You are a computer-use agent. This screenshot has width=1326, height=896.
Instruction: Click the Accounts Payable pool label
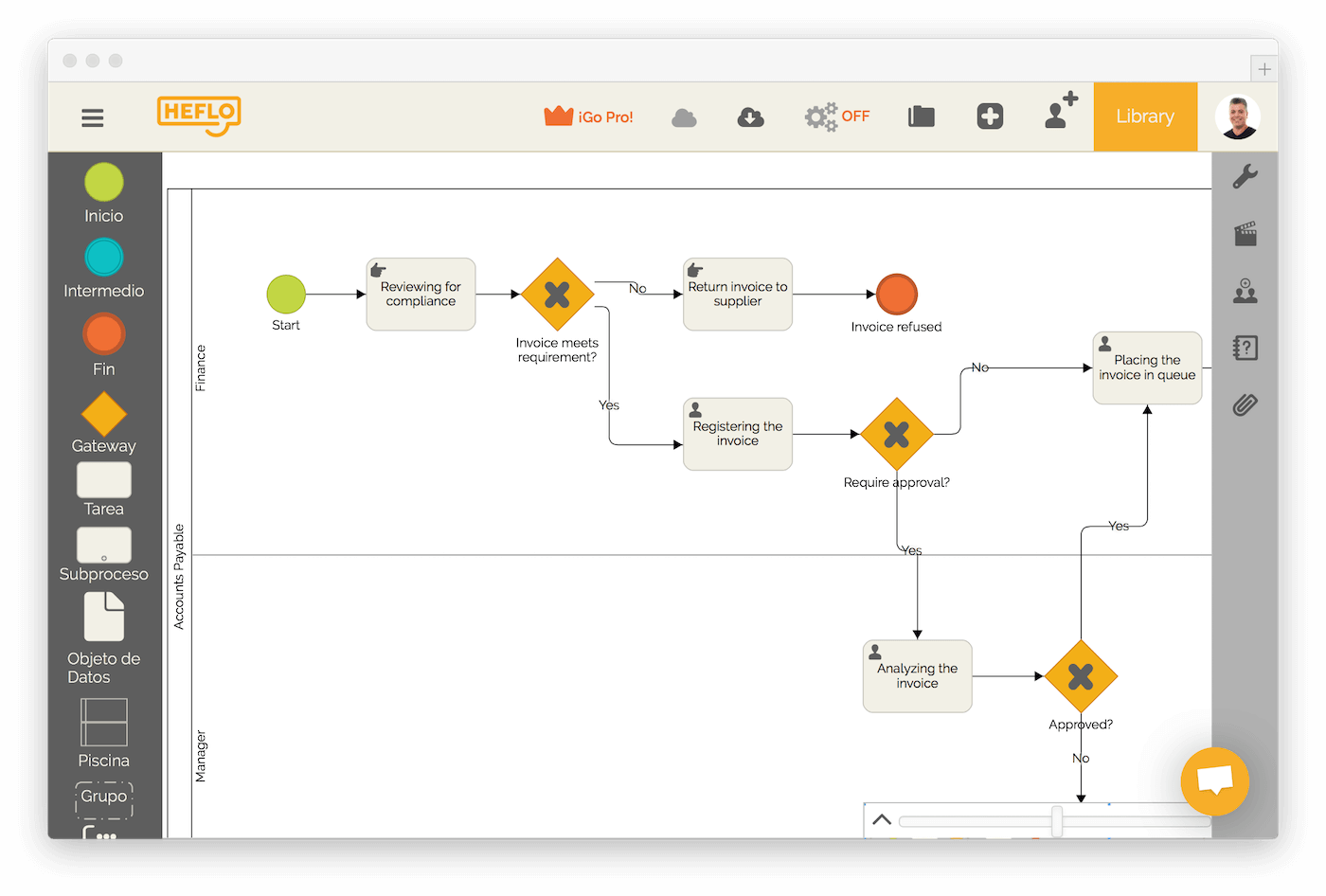tap(179, 577)
